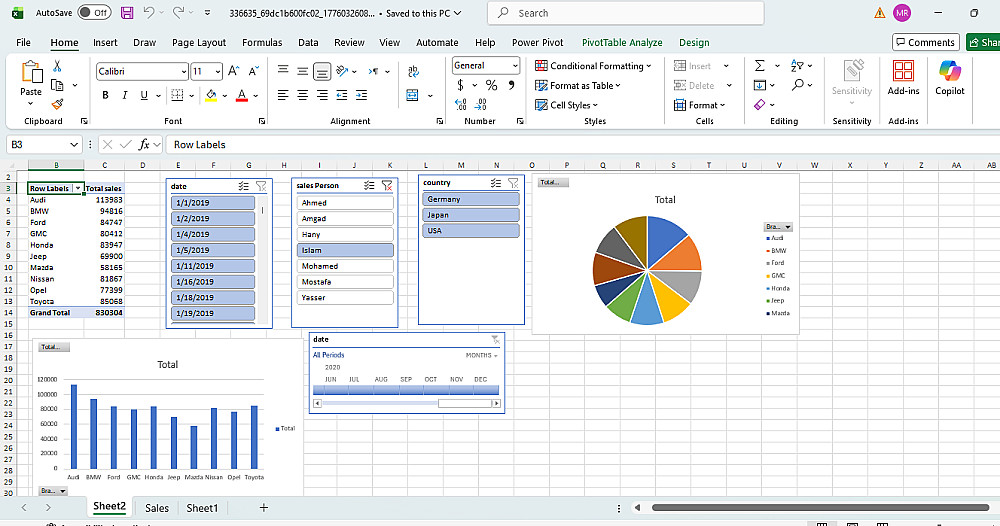Expand Conditional Formatting menu
The height and width of the screenshot is (526, 1000).
[593, 66]
